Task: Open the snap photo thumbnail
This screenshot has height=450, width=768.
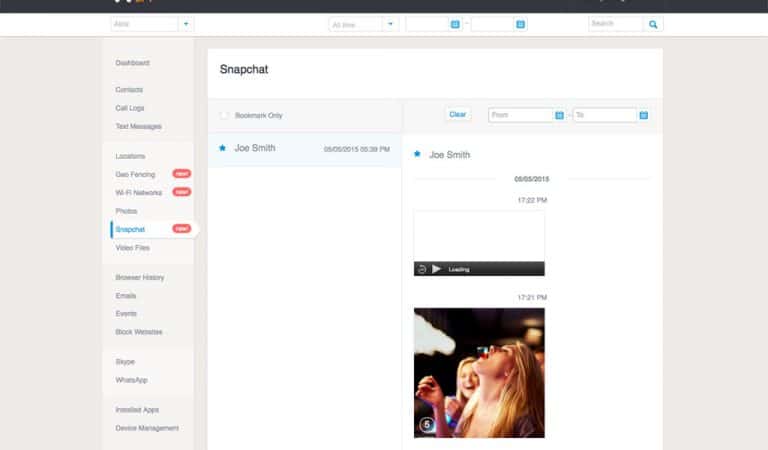Action: tap(479, 372)
